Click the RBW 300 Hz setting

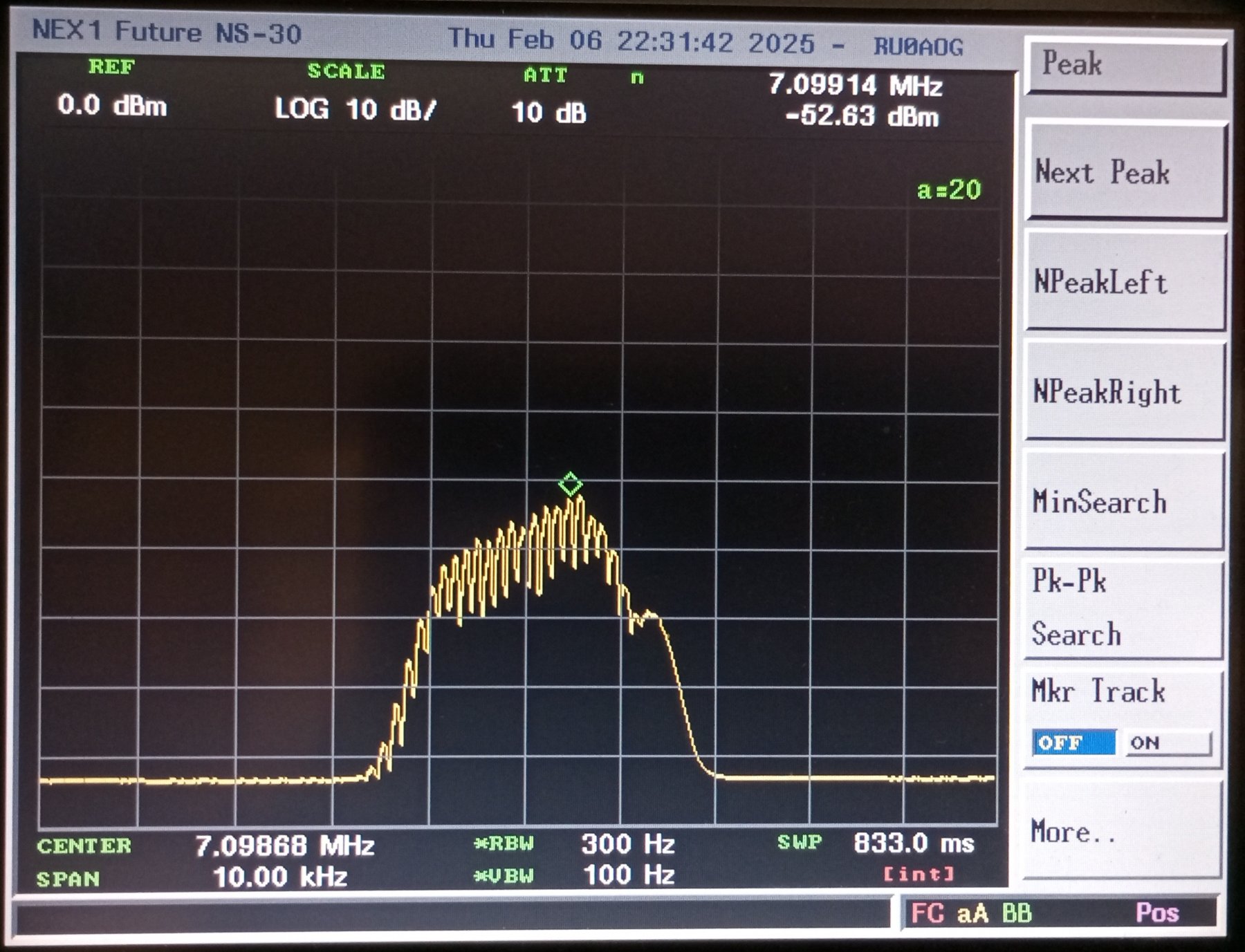(x=627, y=844)
